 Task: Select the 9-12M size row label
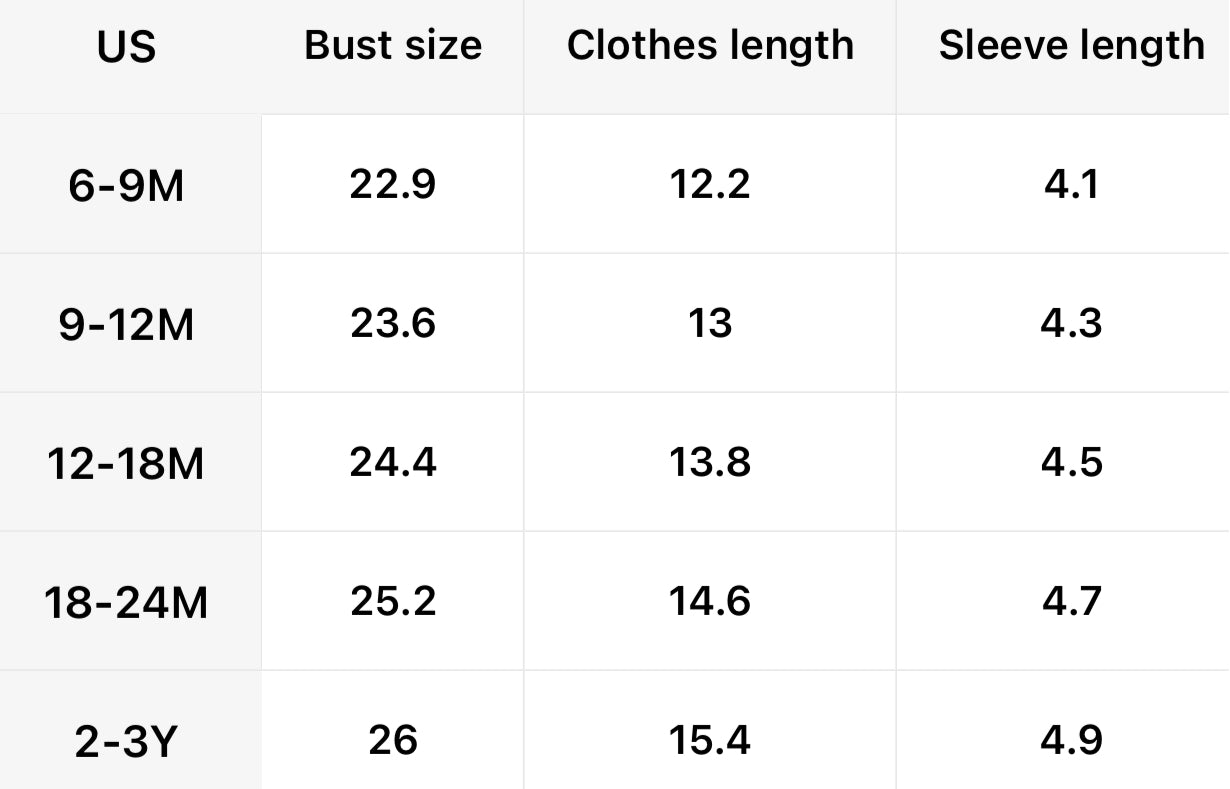[x=127, y=324]
